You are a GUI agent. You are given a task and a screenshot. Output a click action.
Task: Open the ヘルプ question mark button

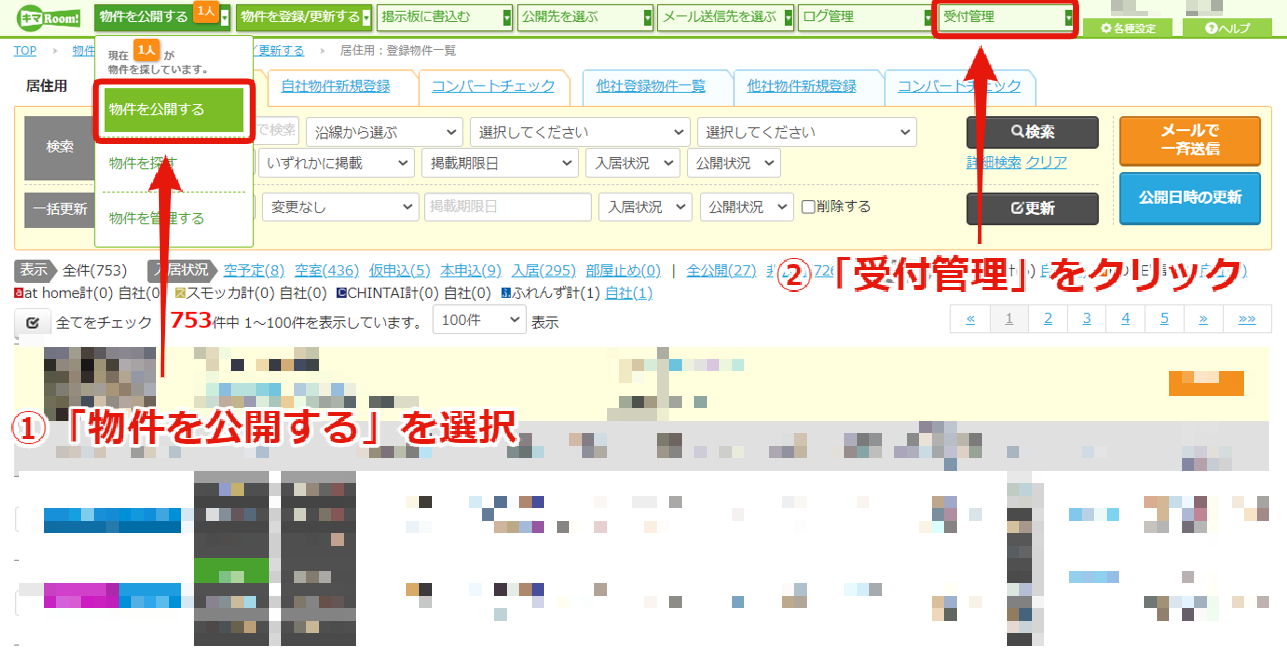pos(1228,28)
